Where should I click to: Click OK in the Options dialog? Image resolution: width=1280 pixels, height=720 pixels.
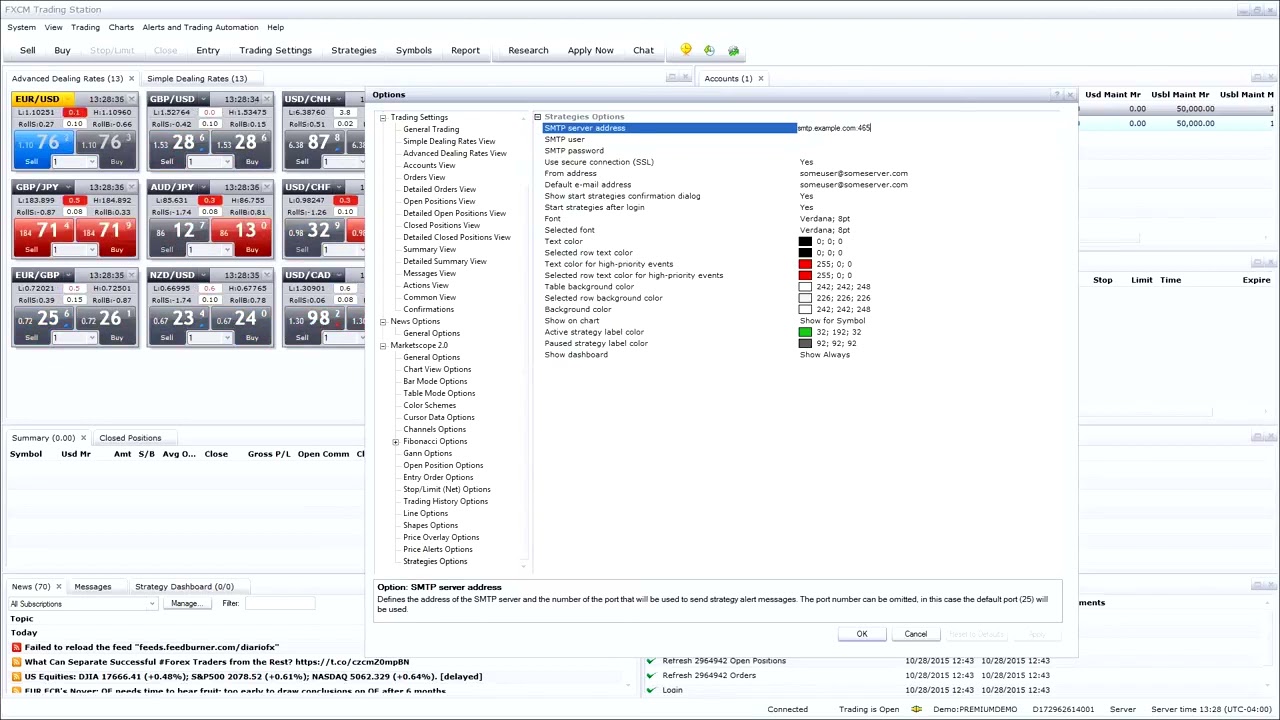pyautogui.click(x=862, y=634)
